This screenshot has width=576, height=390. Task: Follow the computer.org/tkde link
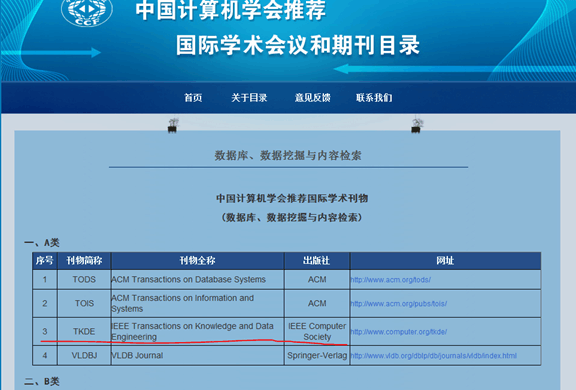pos(399,332)
